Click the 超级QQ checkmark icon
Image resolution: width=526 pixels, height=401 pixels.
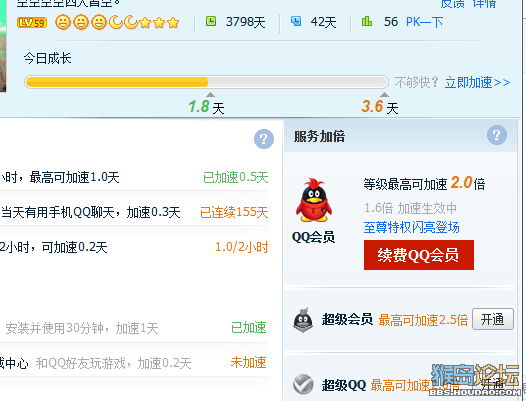pos(303,384)
